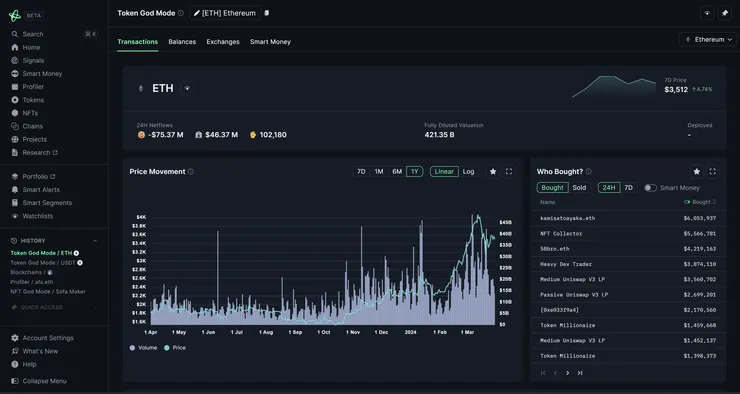Click the copy icon beside Ethereum selector
Viewport: 740px width, 394px height.
click(267, 13)
